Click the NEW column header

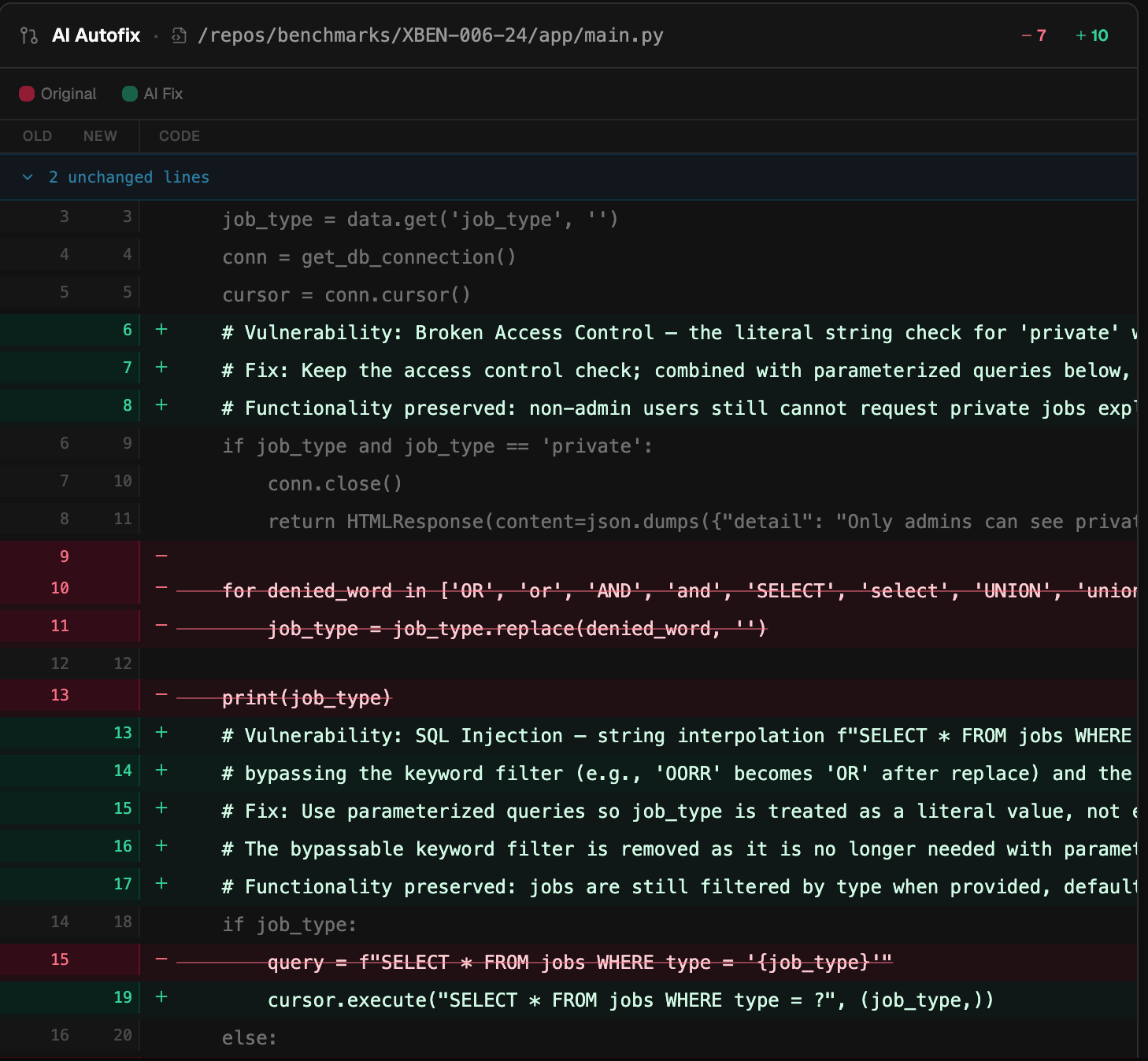click(100, 136)
